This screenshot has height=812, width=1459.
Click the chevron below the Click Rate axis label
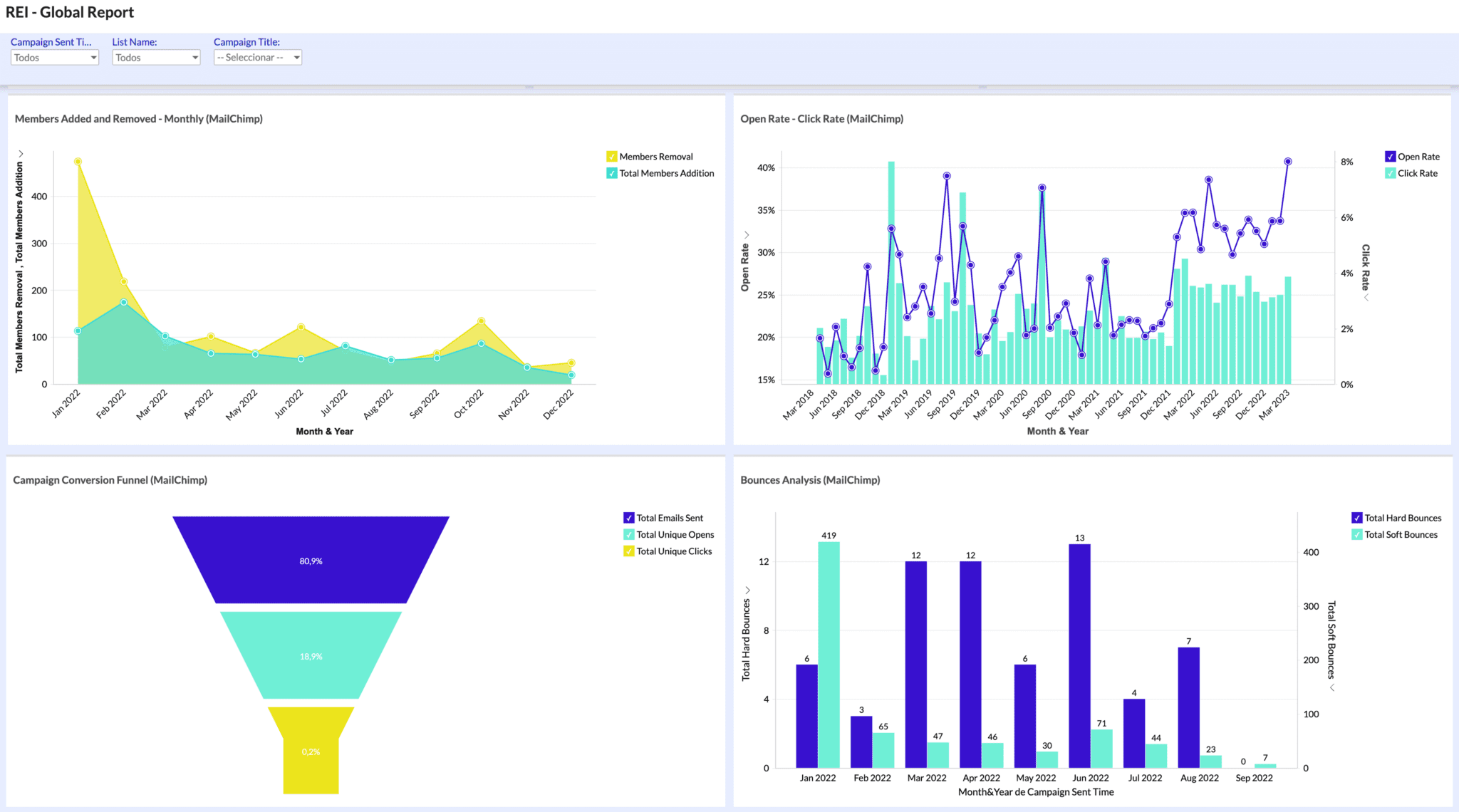1366,298
